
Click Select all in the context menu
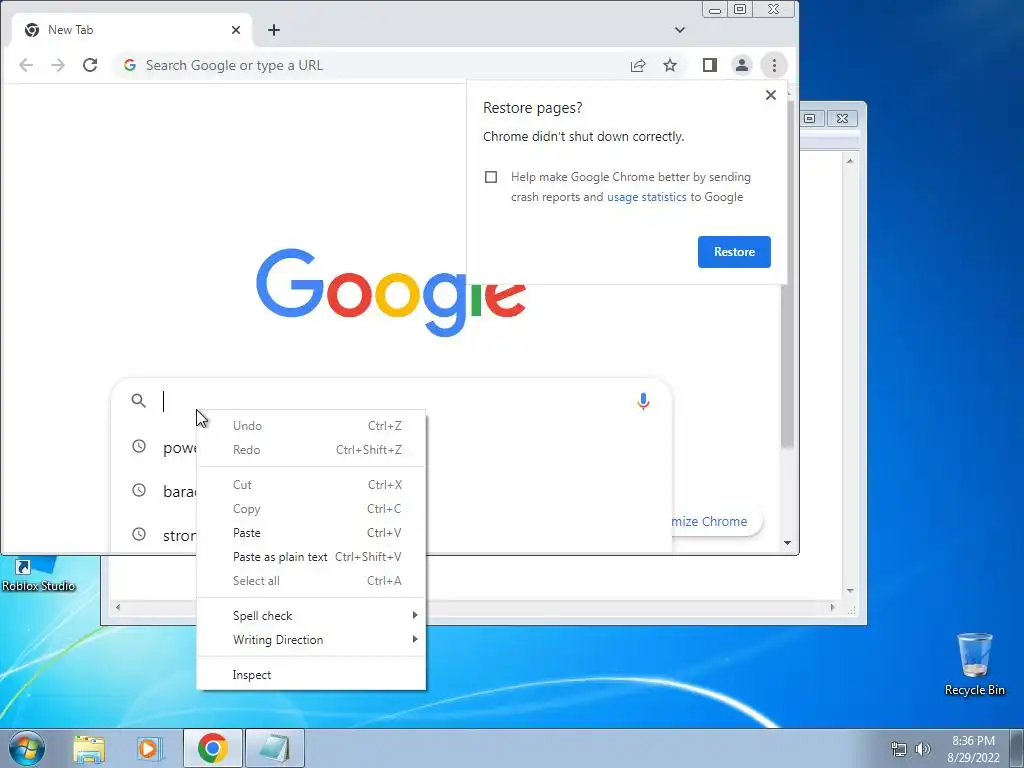pyautogui.click(x=312, y=581)
